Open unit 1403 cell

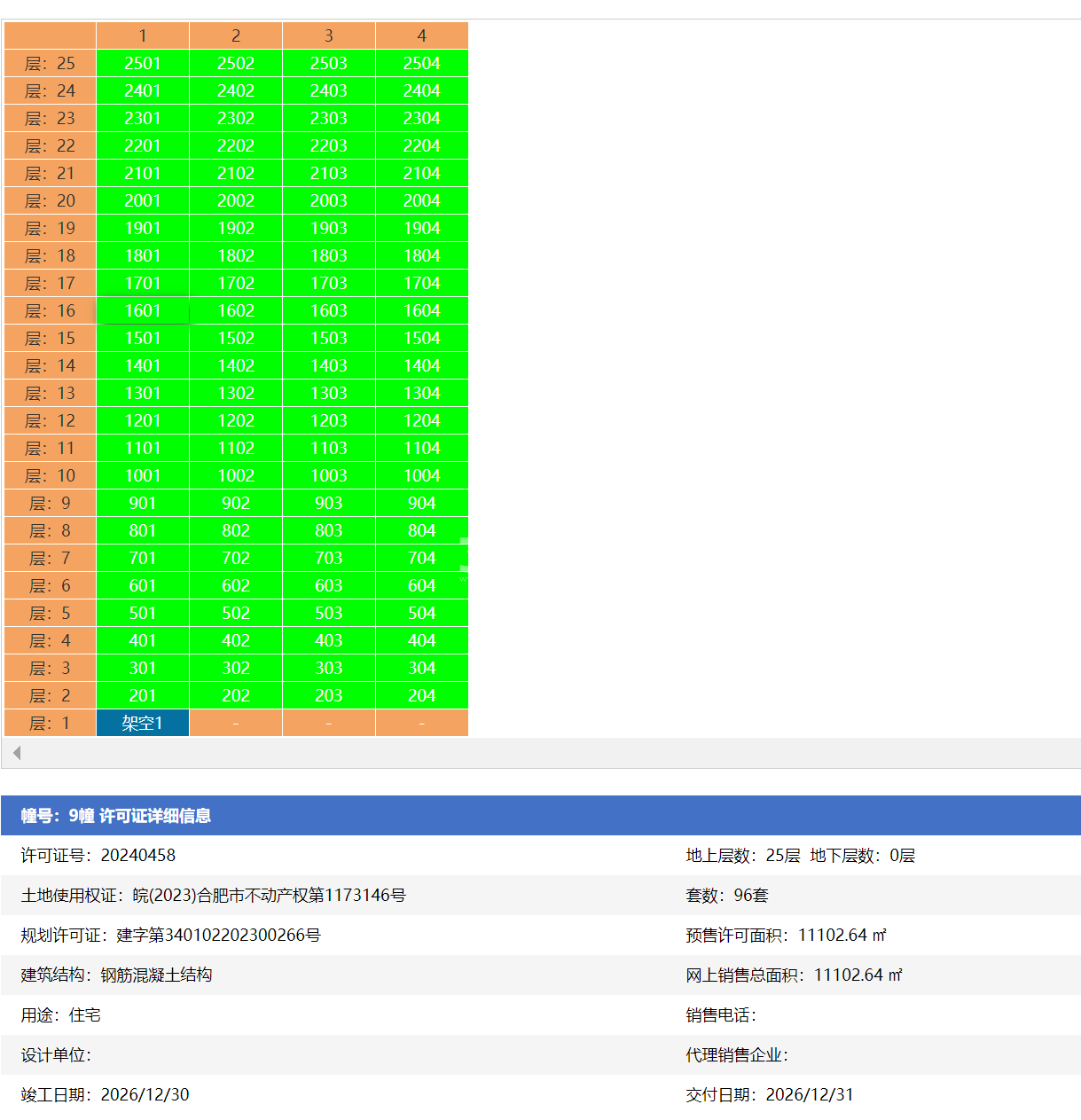(x=329, y=365)
